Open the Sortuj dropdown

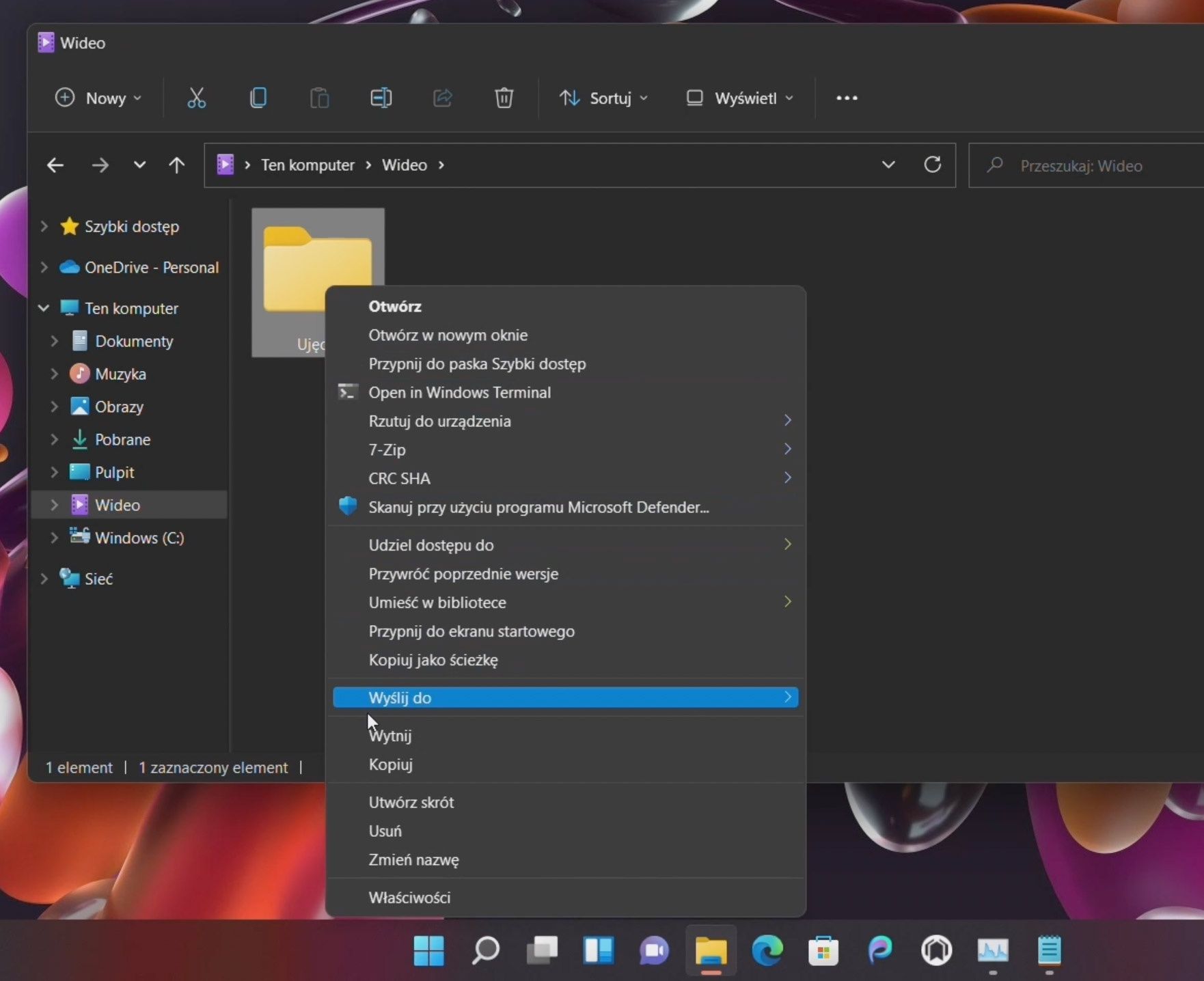tap(603, 98)
